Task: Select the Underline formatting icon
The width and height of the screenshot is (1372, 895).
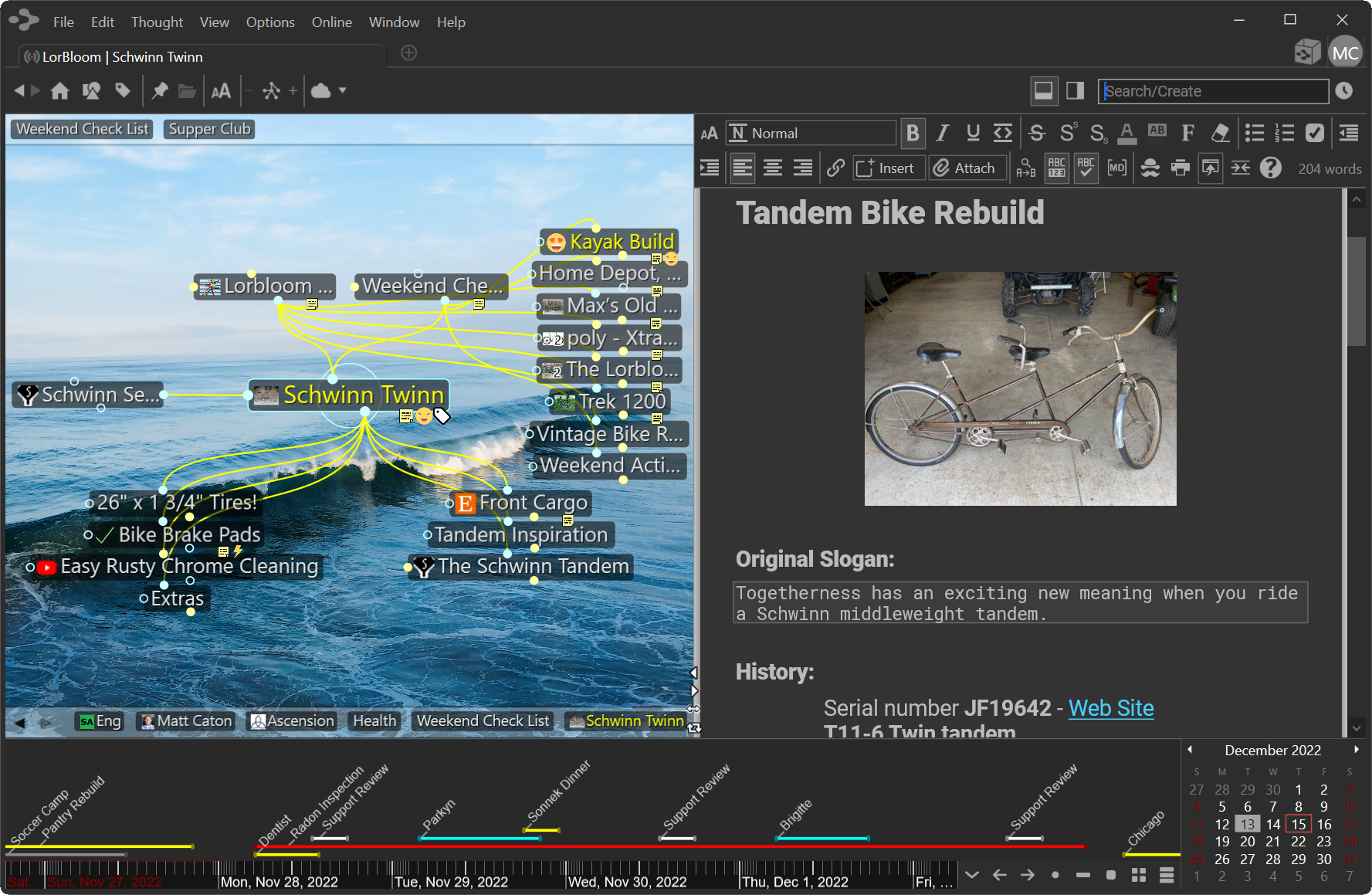Action: (x=973, y=133)
